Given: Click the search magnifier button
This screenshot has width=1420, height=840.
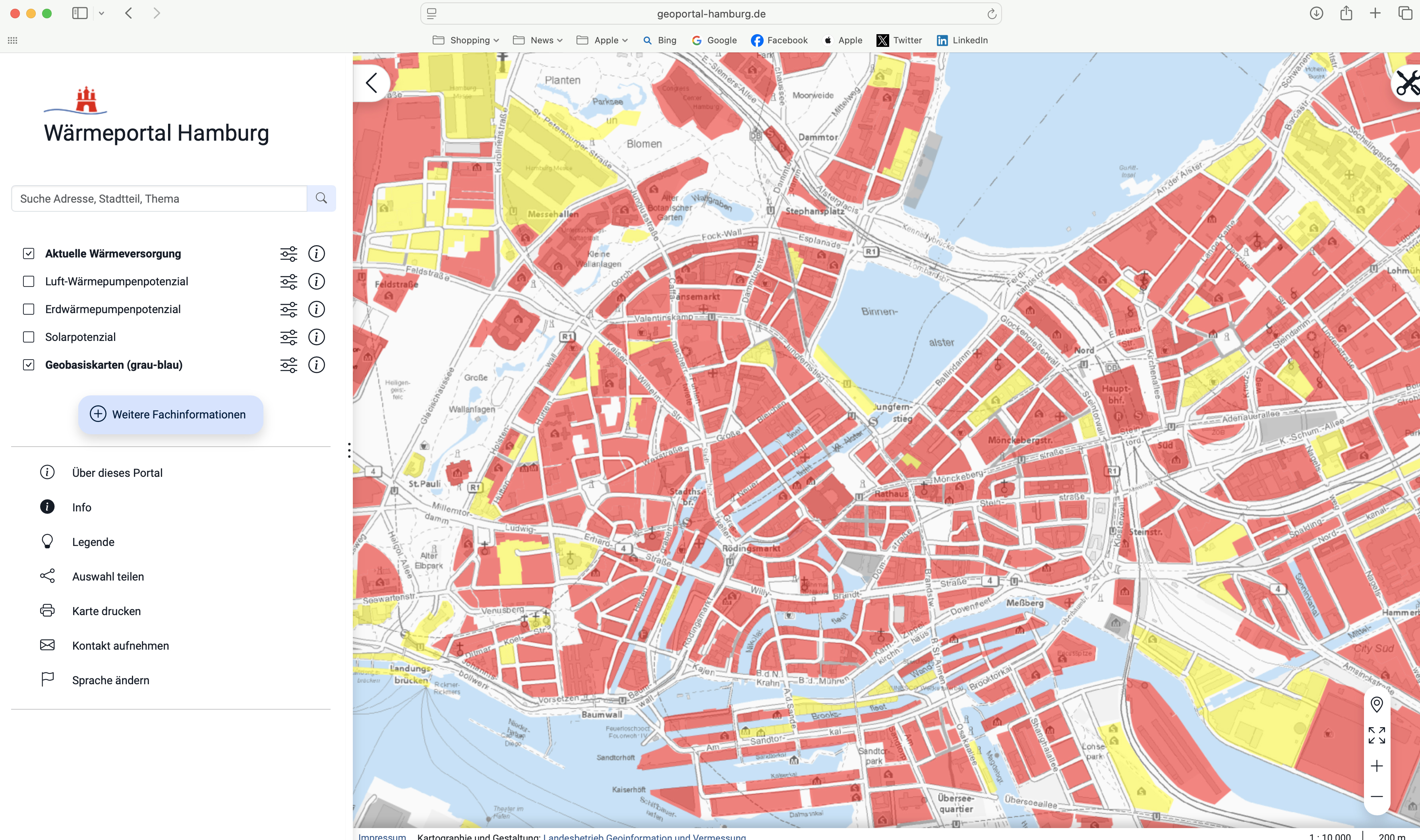Looking at the screenshot, I should pos(321,199).
